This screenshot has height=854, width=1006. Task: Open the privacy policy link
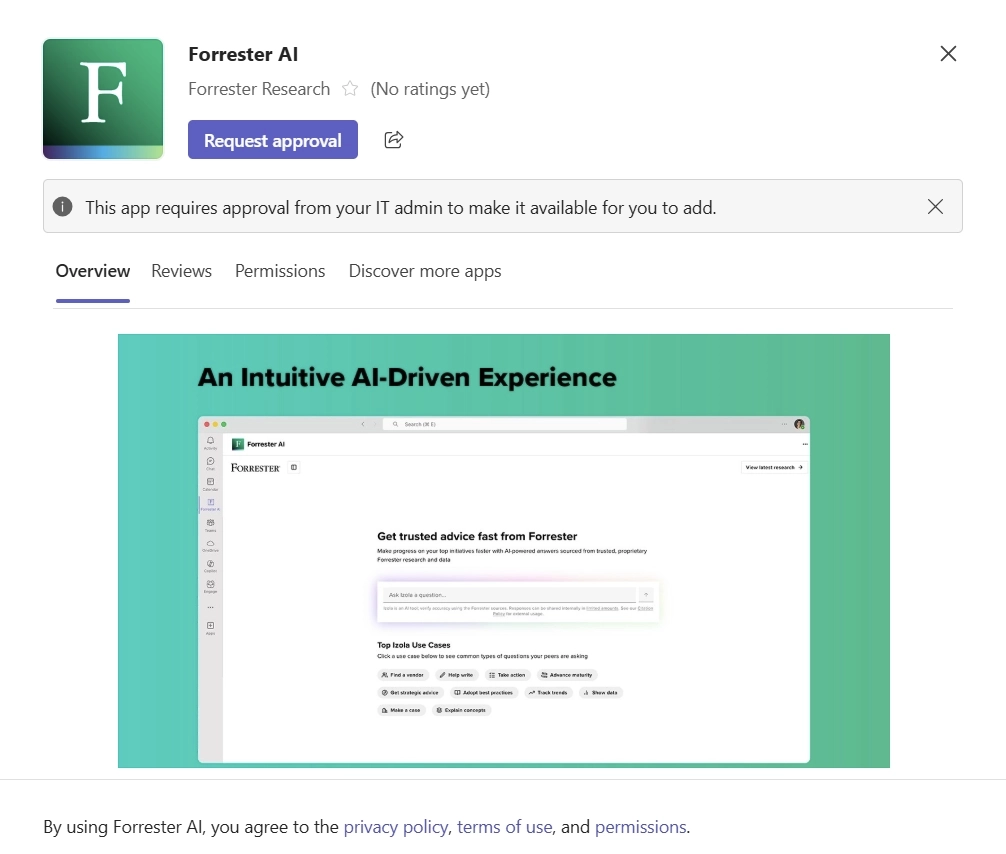[x=398, y=827]
